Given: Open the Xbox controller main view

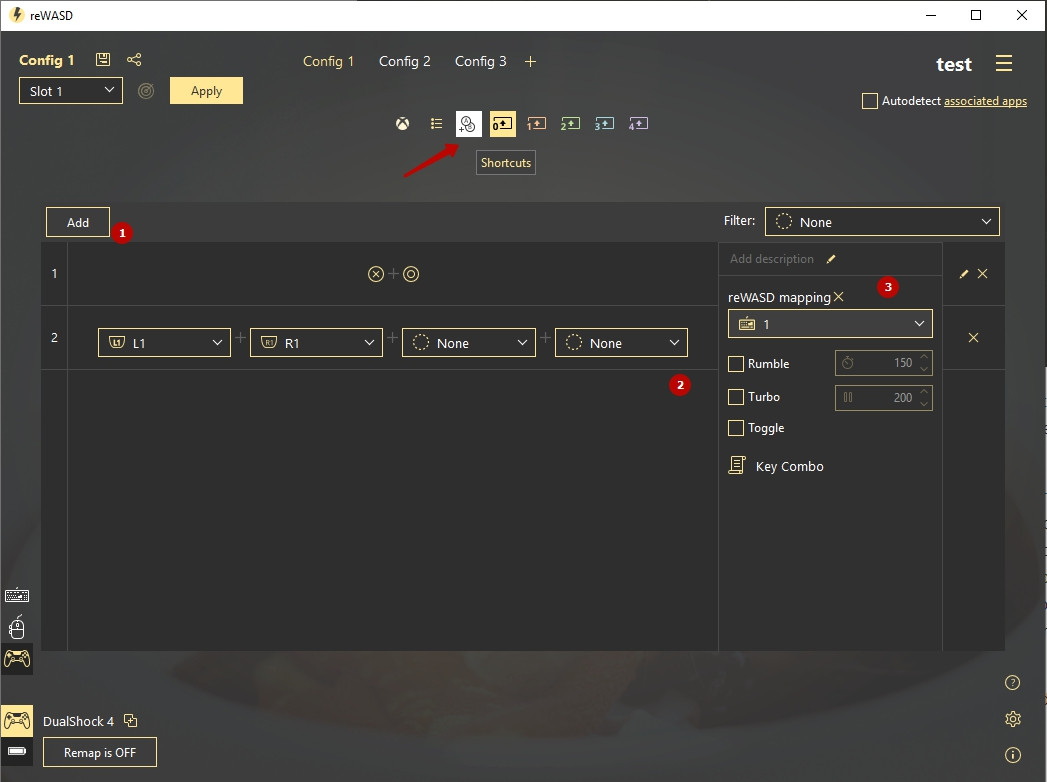Looking at the screenshot, I should tap(403, 124).
